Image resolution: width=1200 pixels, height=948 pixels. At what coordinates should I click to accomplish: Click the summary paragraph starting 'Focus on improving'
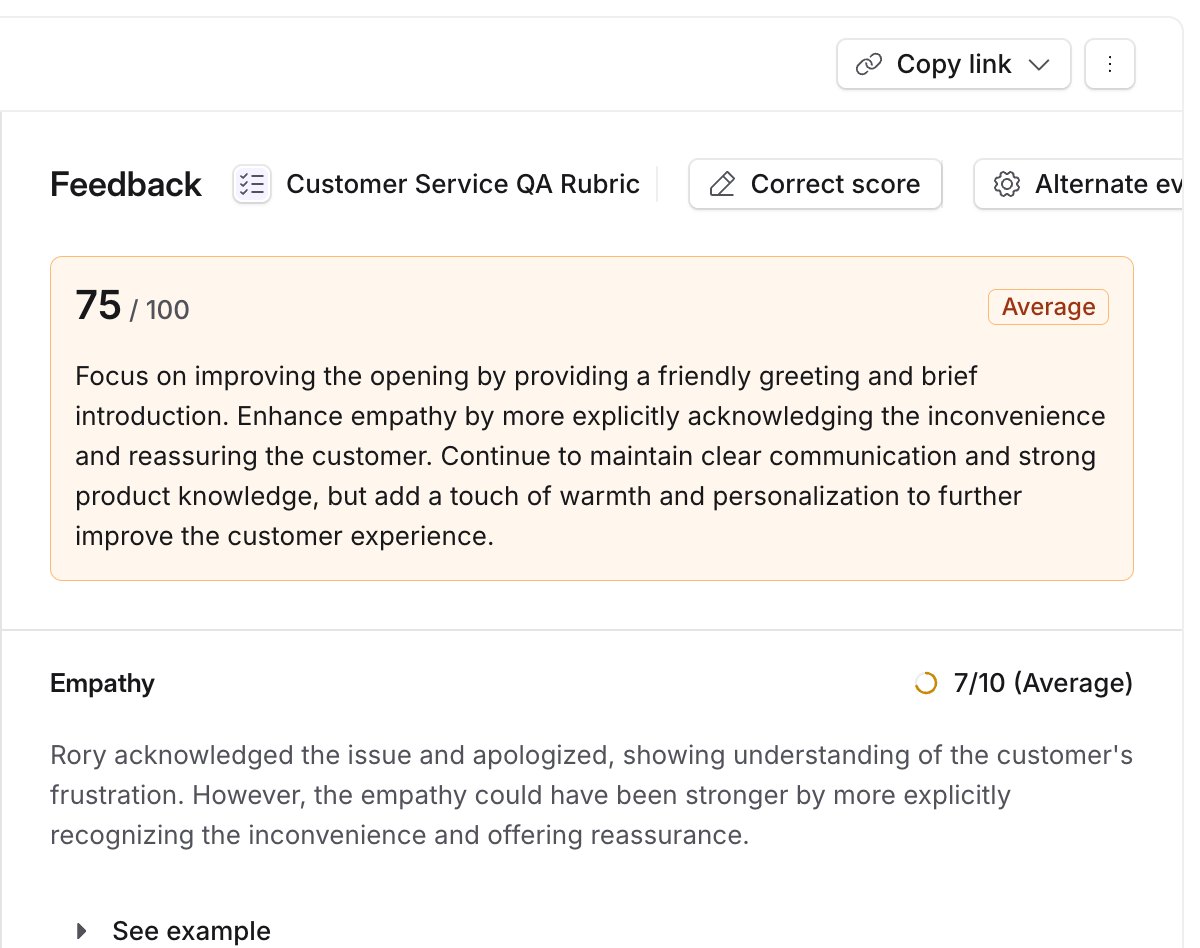[591, 456]
